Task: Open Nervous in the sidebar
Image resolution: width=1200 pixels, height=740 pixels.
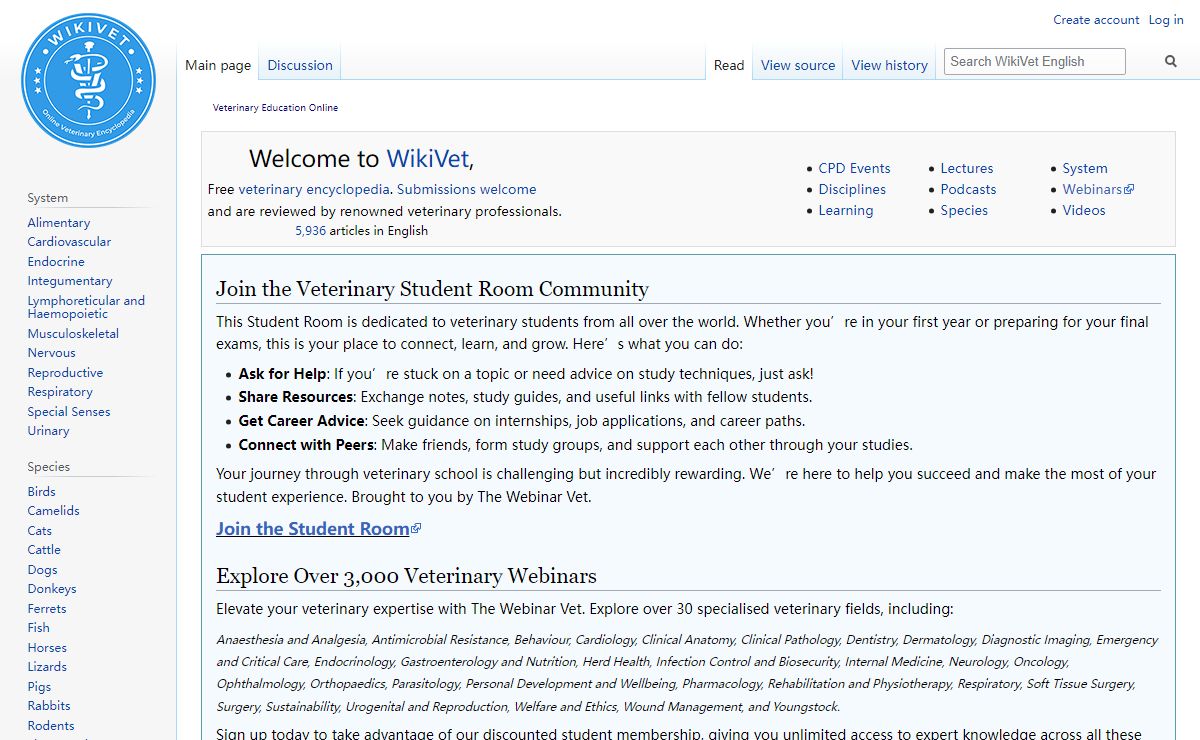Action: click(51, 353)
